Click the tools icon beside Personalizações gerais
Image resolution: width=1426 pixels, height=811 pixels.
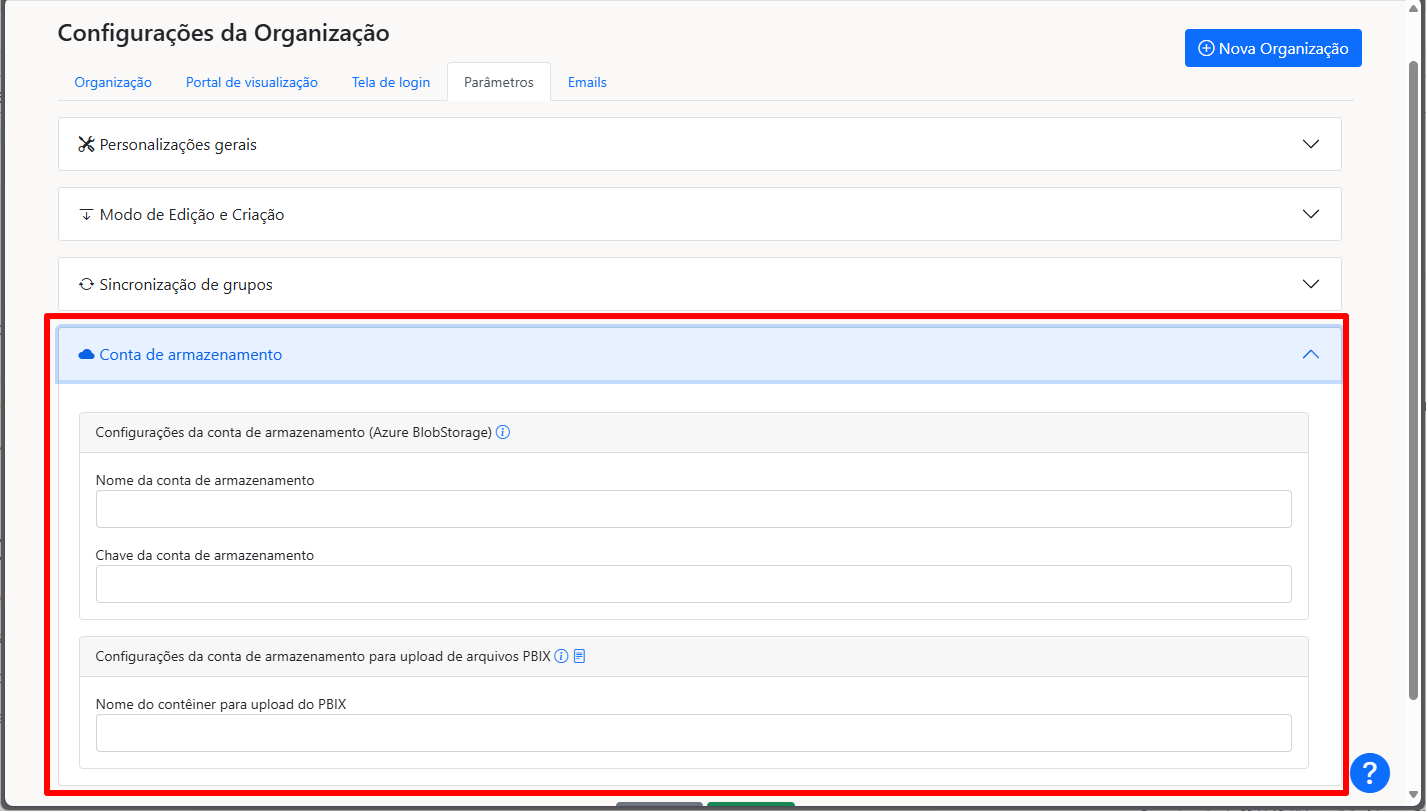(86, 145)
